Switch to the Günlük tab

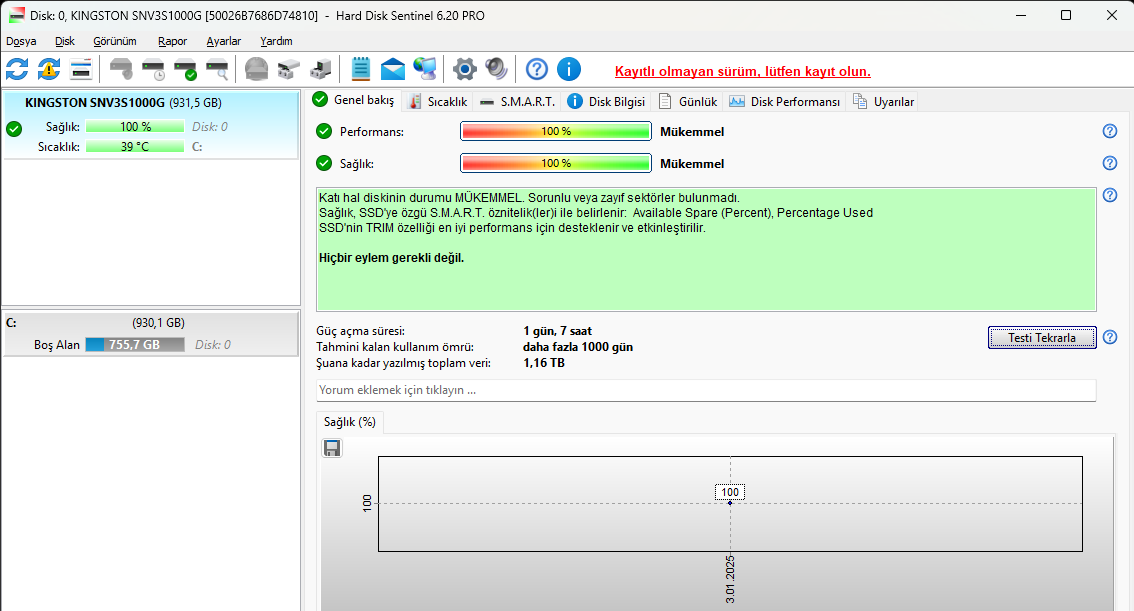coord(688,102)
